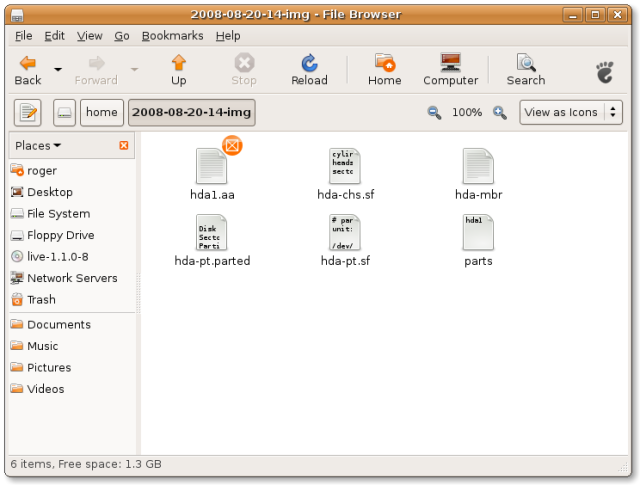Click the window menu icon in title bar
The width and height of the screenshot is (640, 485).
coord(17,15)
